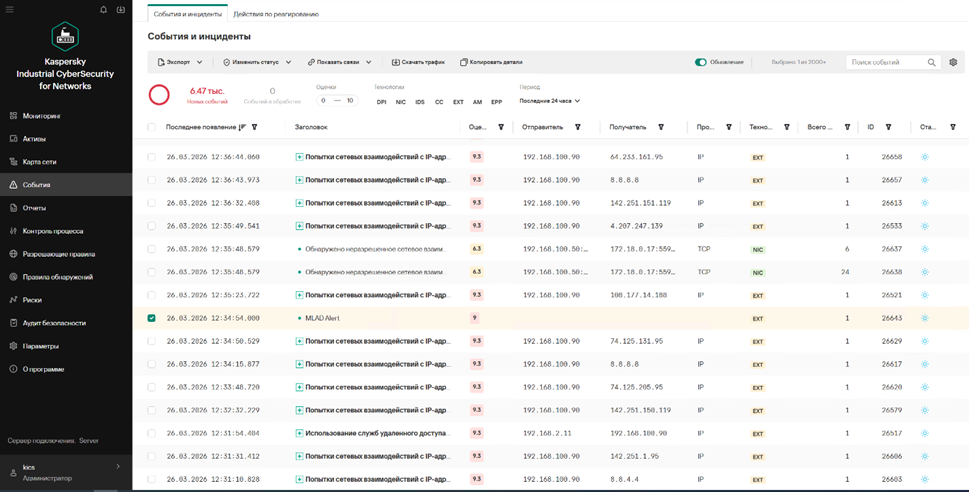Open the Экспорт dropdown

coord(180,62)
